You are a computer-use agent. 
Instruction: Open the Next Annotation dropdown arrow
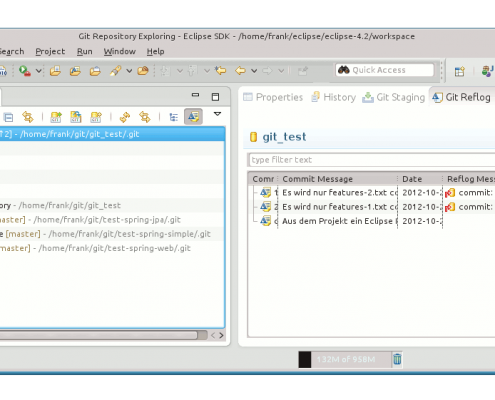click(180, 71)
